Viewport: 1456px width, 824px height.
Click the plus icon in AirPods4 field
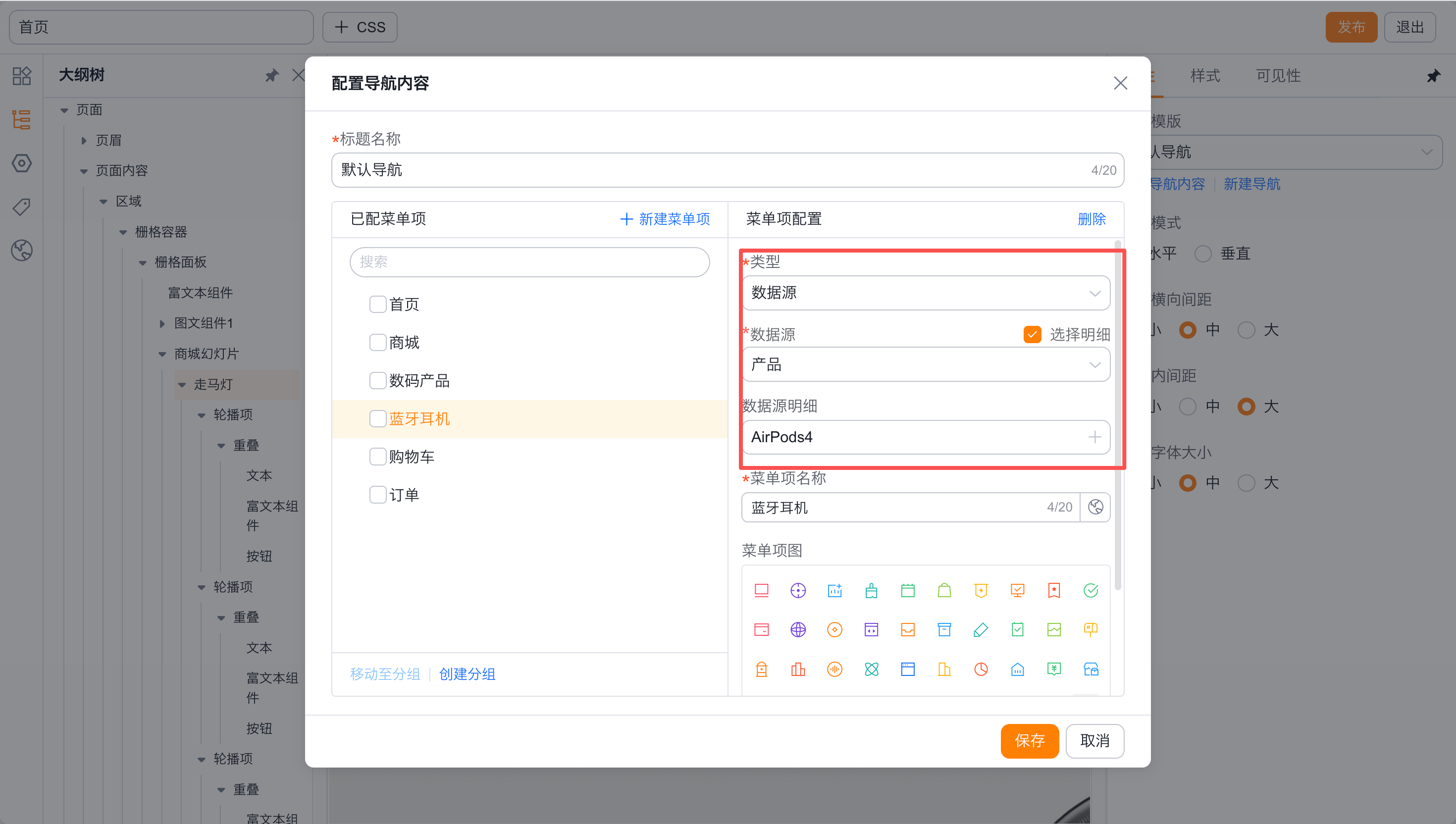coord(1094,437)
